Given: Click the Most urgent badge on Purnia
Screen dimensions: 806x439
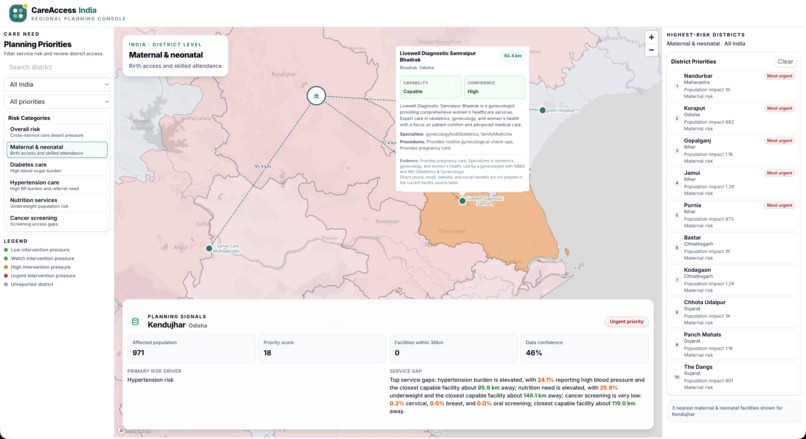Looking at the screenshot, I should point(779,206).
